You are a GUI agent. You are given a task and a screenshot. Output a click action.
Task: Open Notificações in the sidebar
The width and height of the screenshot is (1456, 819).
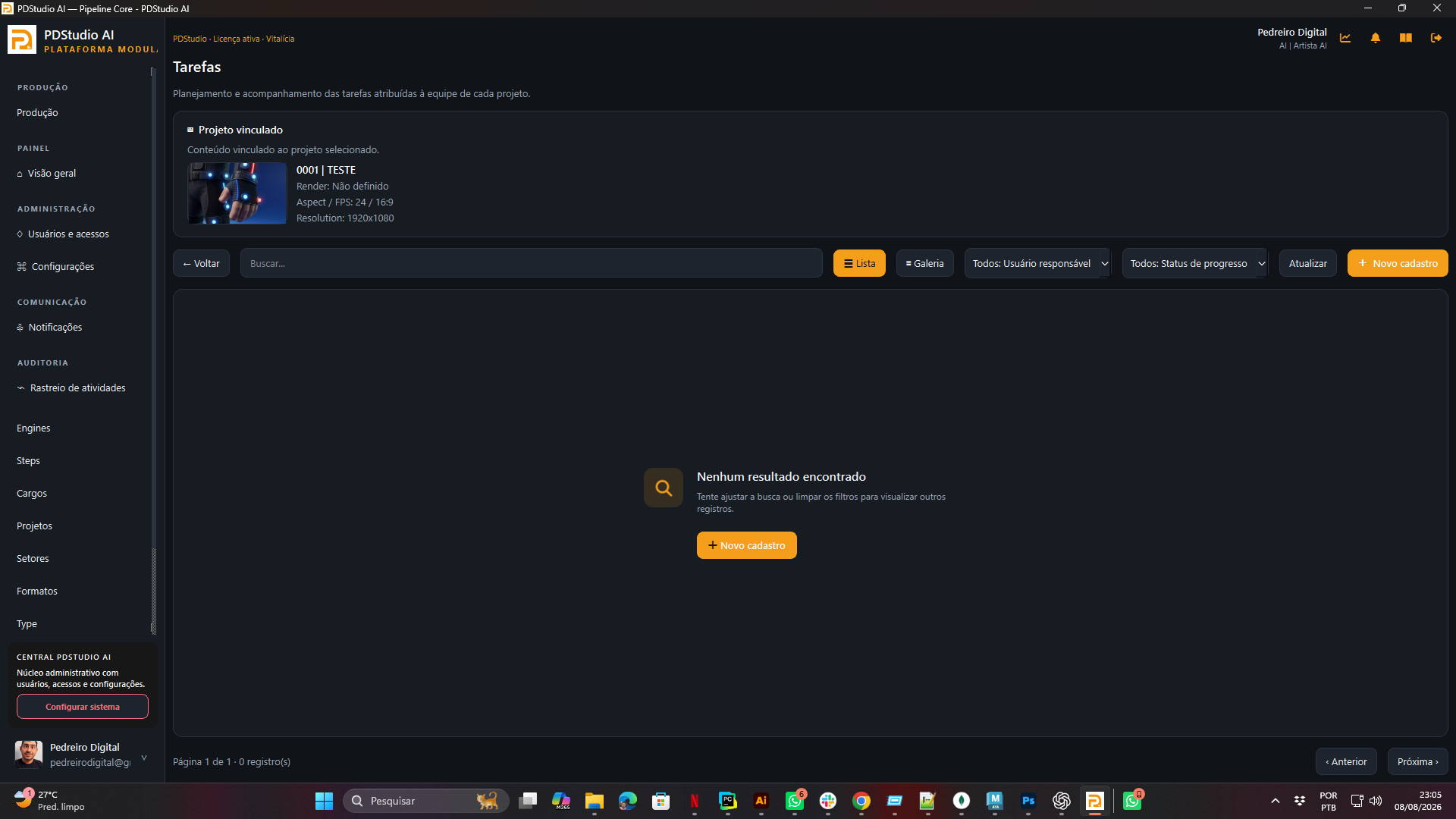[x=49, y=327]
